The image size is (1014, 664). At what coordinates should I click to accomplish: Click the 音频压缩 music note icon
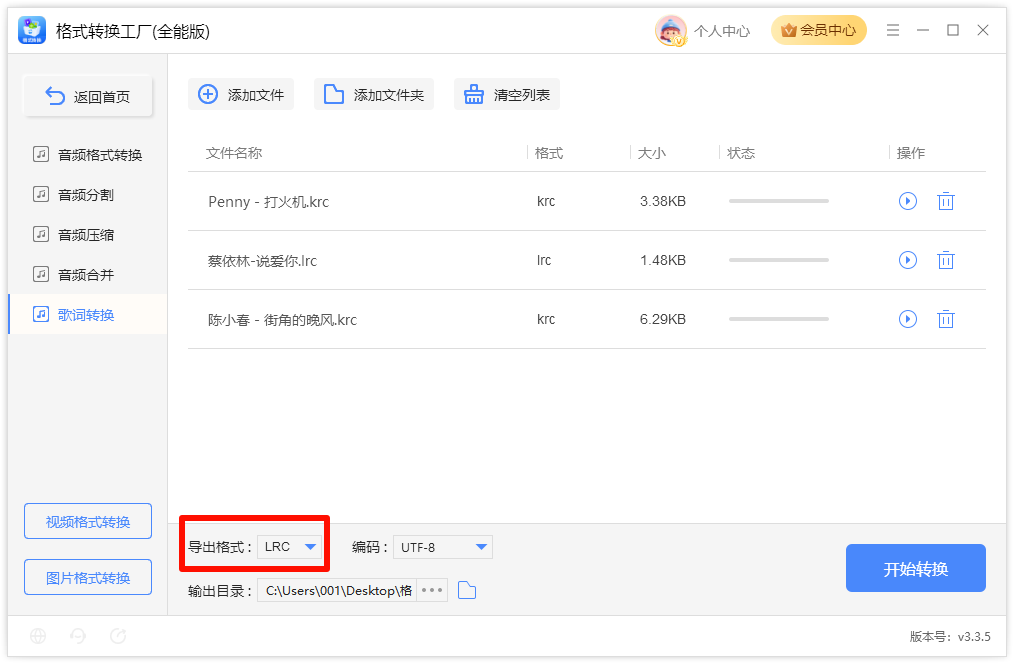(41, 234)
